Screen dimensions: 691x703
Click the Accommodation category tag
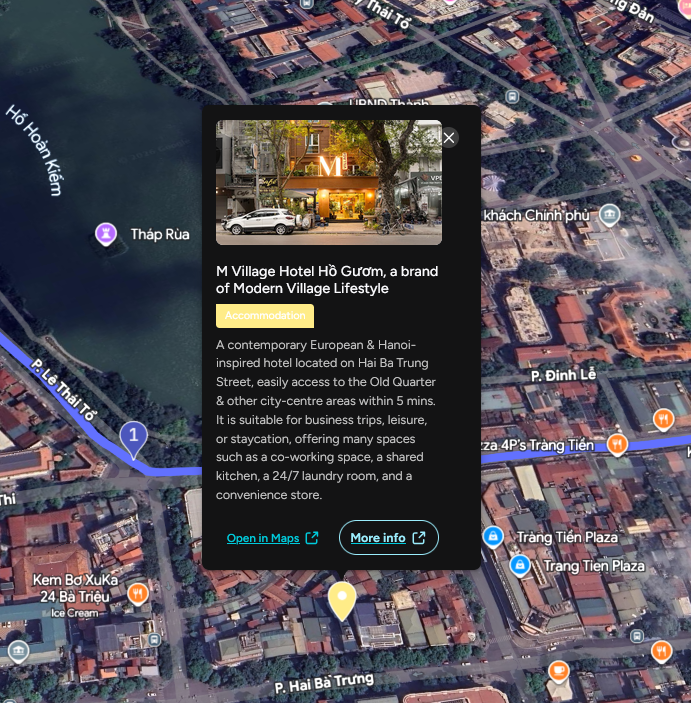tap(265, 316)
